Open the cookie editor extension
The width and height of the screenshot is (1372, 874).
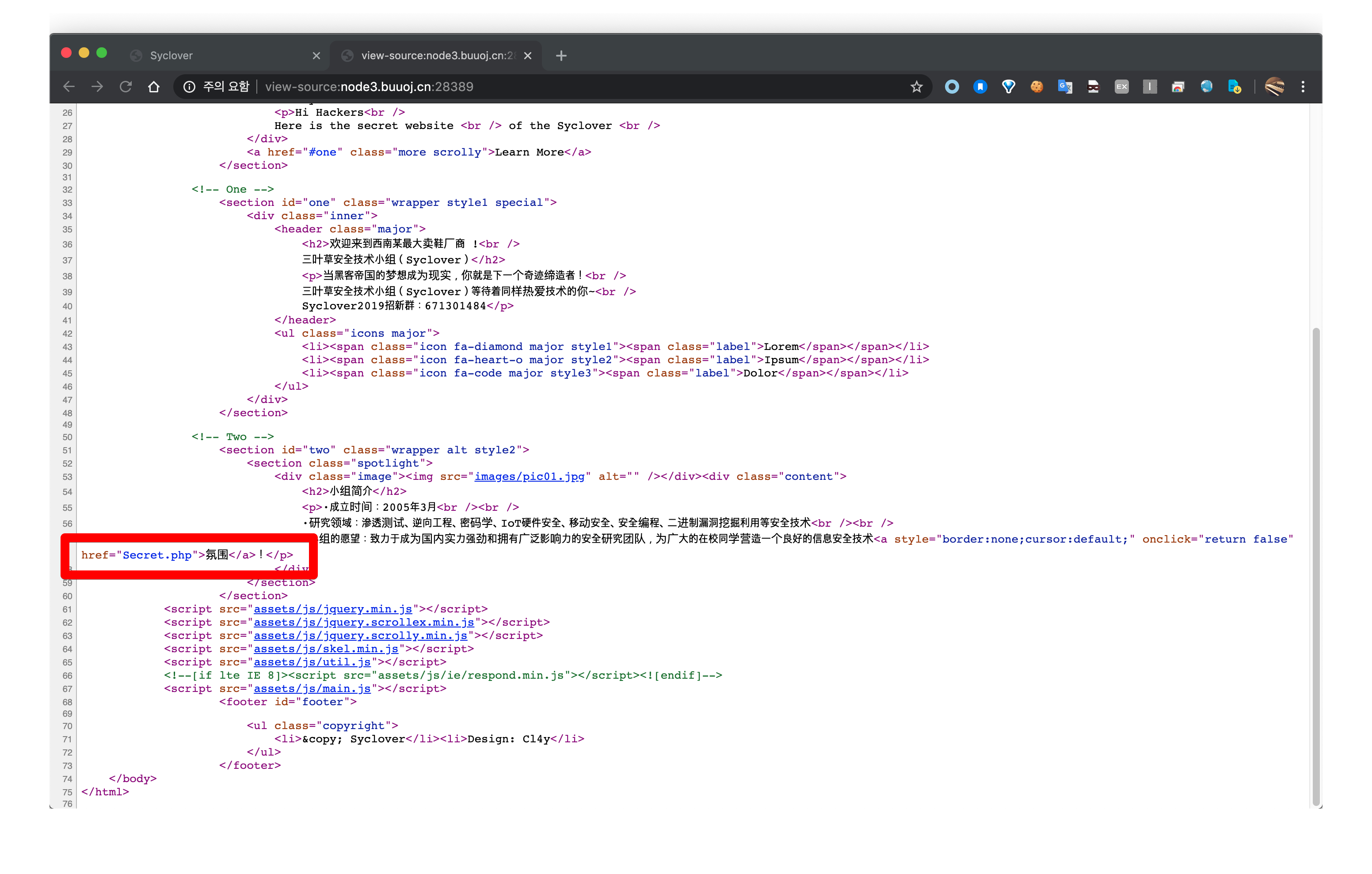click(x=1037, y=87)
